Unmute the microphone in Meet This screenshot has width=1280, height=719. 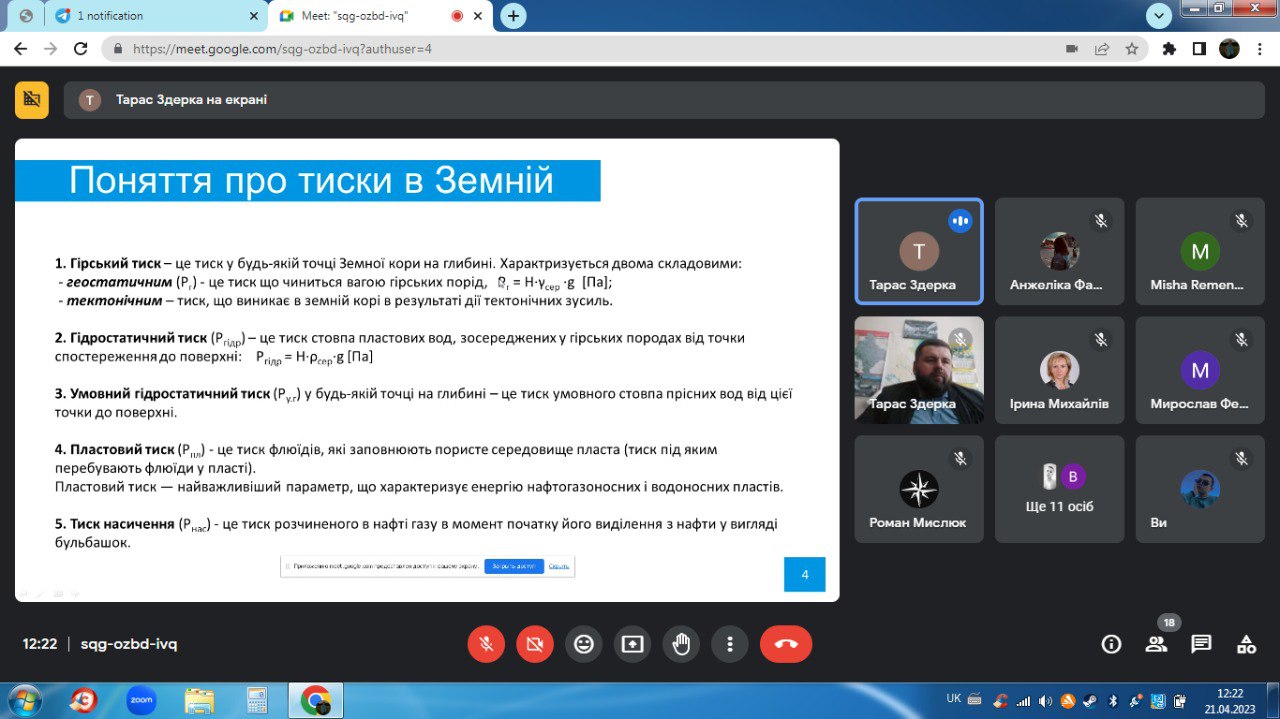(x=486, y=644)
